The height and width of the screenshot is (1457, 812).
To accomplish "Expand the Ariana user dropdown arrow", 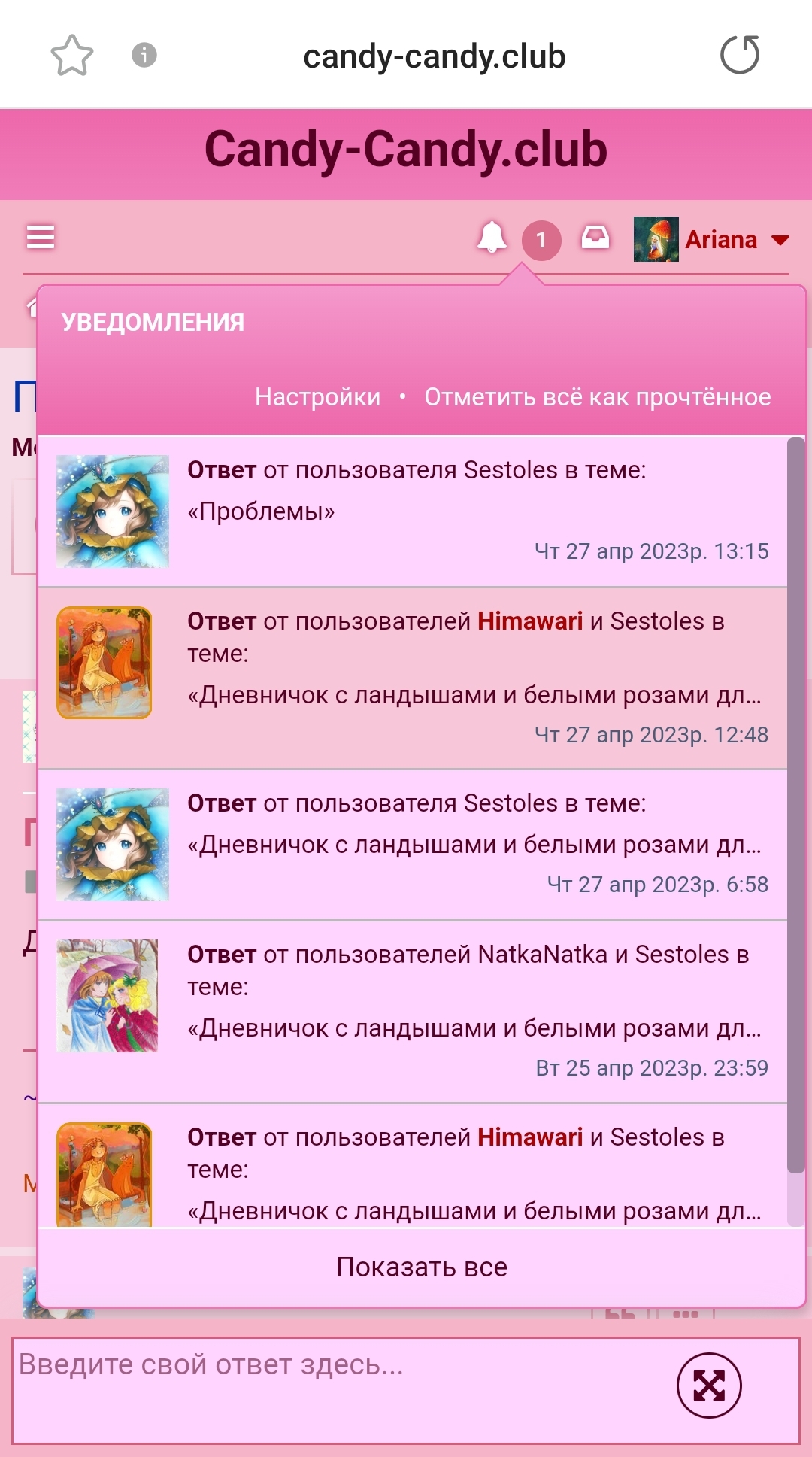I will (780, 240).
